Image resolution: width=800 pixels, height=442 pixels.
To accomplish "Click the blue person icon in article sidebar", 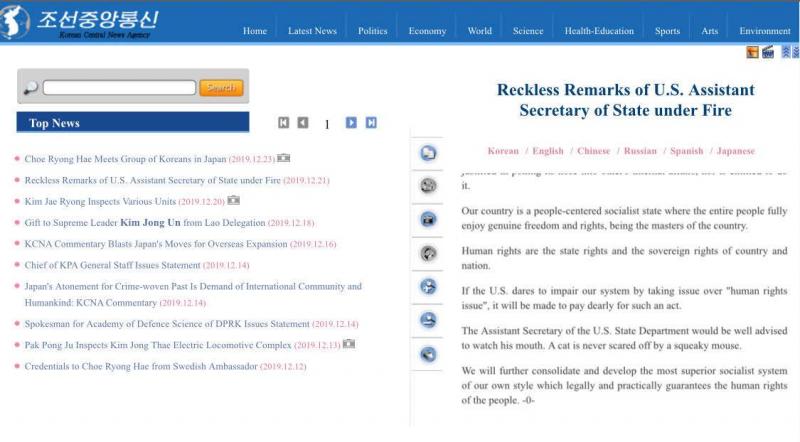I will pyautogui.click(x=428, y=321).
